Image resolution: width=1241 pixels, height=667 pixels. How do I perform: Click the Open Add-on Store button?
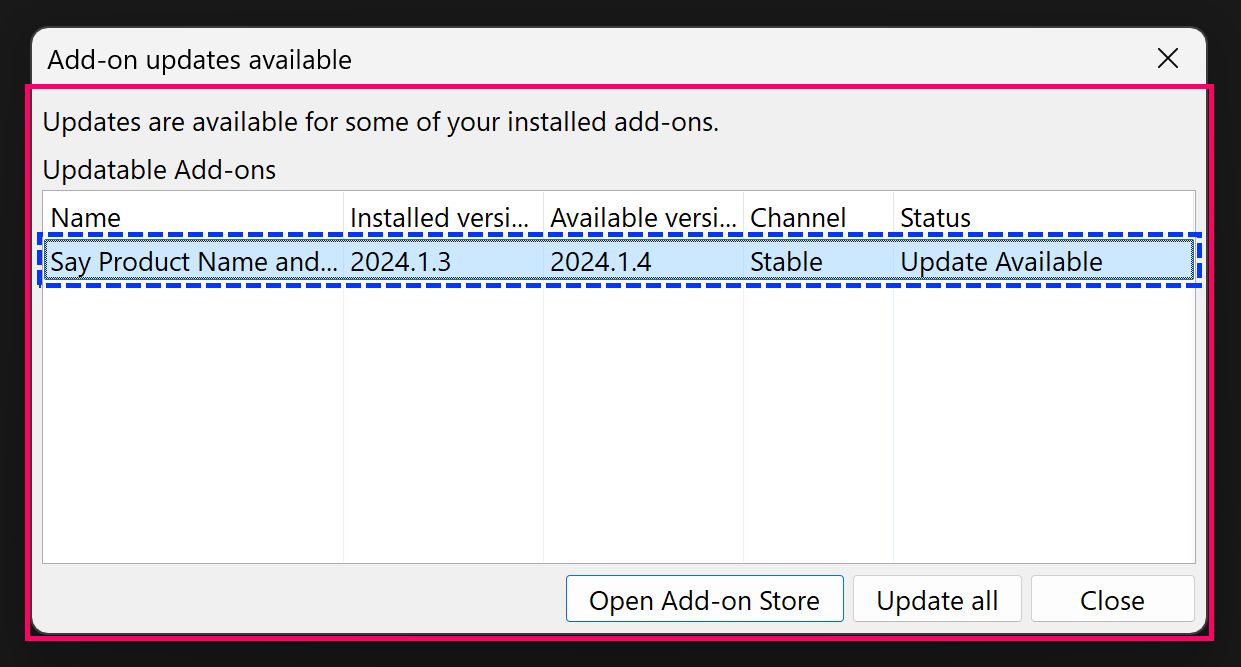point(704,599)
